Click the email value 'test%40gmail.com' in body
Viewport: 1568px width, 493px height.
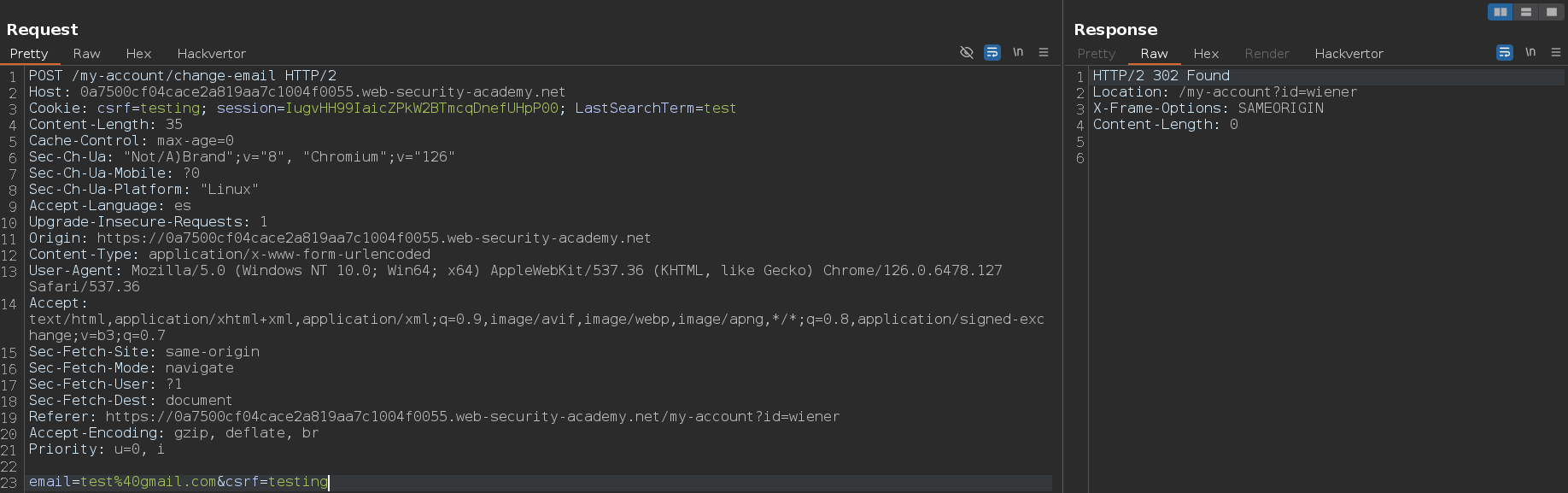(x=149, y=482)
